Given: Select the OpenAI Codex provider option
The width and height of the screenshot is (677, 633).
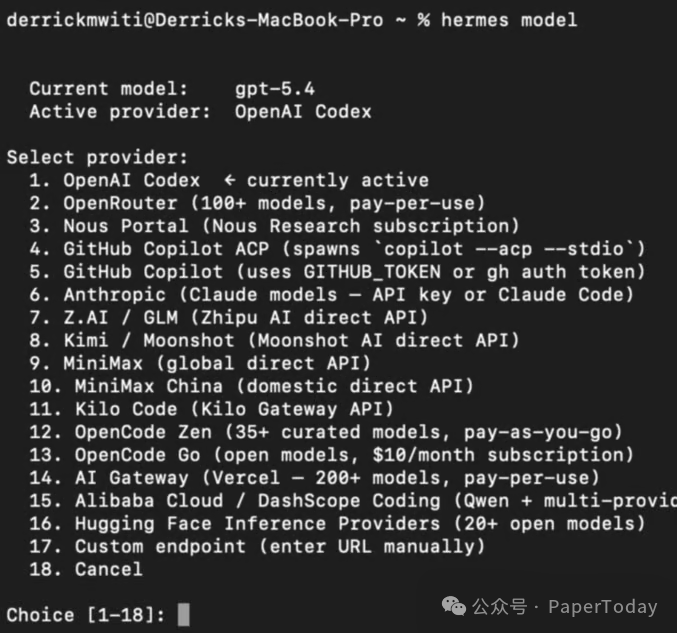Looking at the screenshot, I should click(131, 181).
